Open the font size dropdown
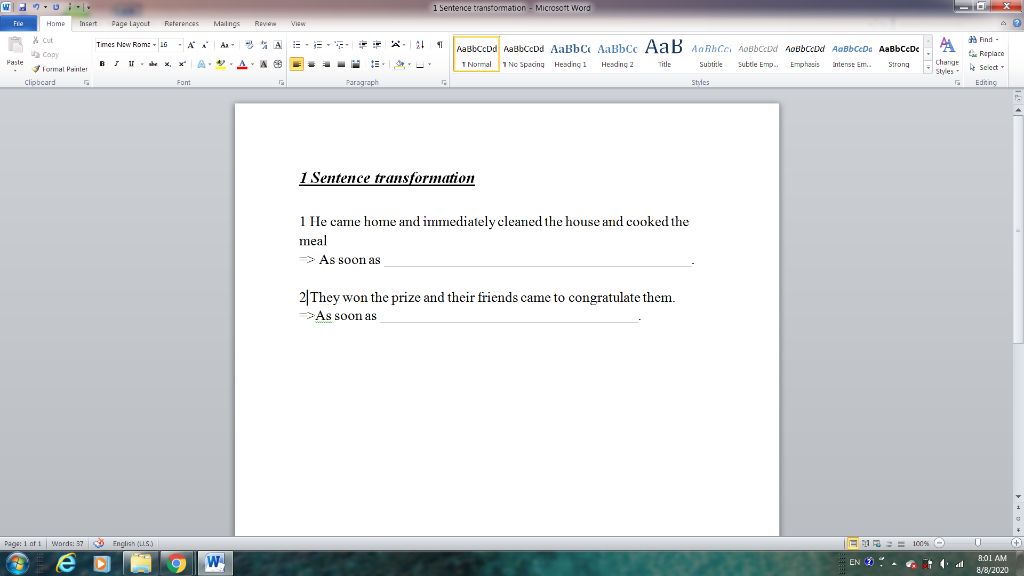The width and height of the screenshot is (1024, 576). click(x=180, y=45)
